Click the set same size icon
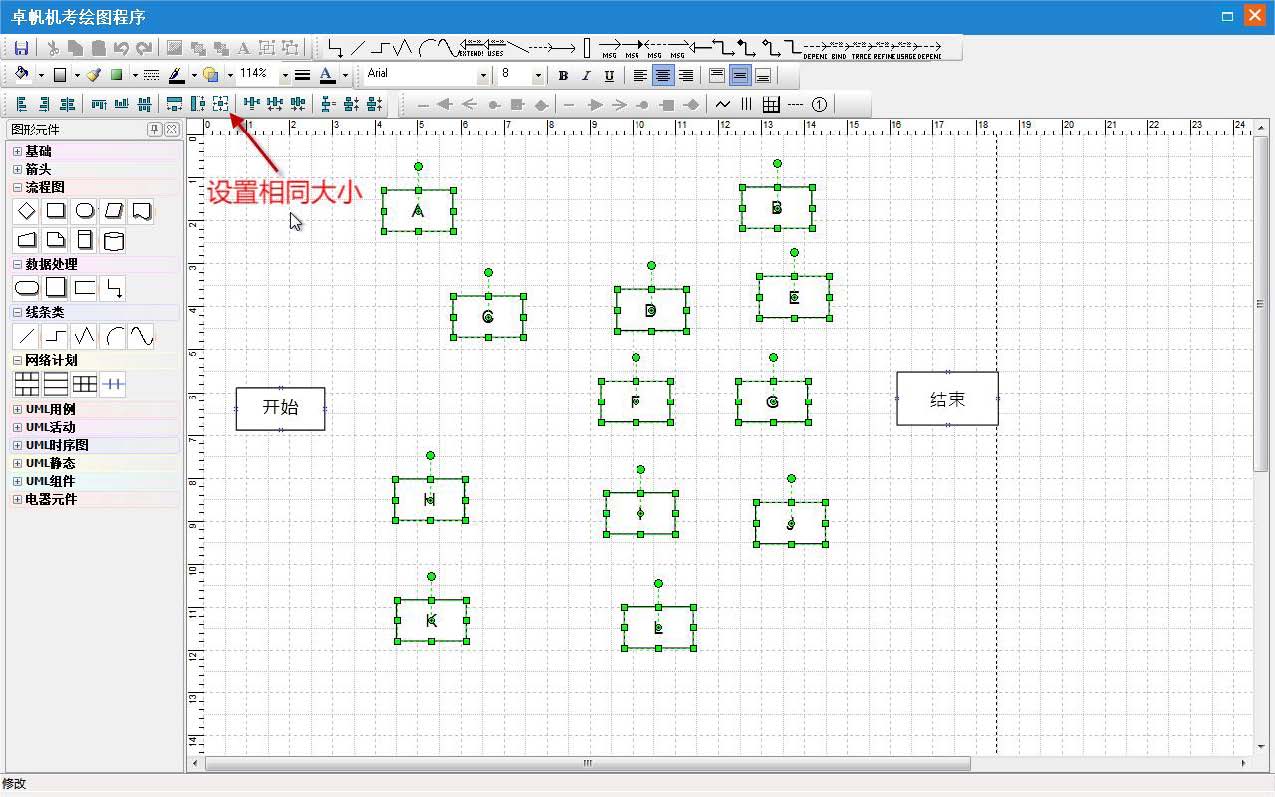Image resolution: width=1275 pixels, height=797 pixels. 221,104
